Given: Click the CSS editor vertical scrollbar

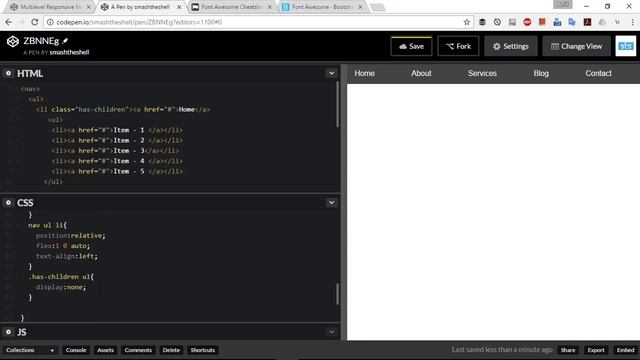Looking at the screenshot, I should [337, 294].
